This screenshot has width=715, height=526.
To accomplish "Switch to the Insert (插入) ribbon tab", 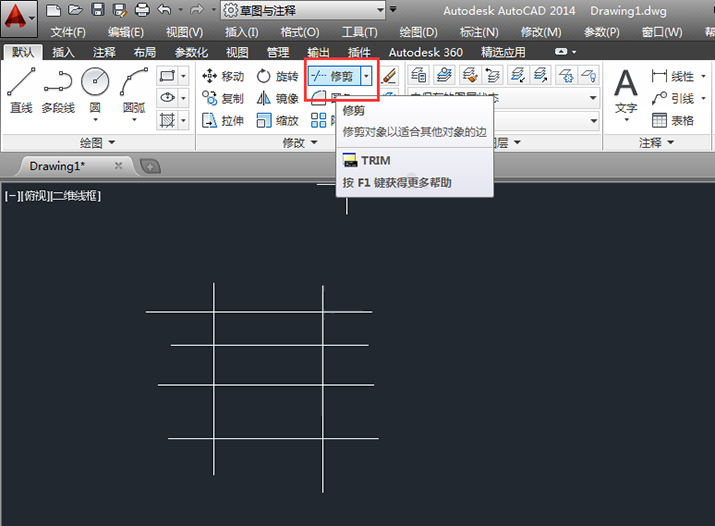I will pyautogui.click(x=63, y=52).
